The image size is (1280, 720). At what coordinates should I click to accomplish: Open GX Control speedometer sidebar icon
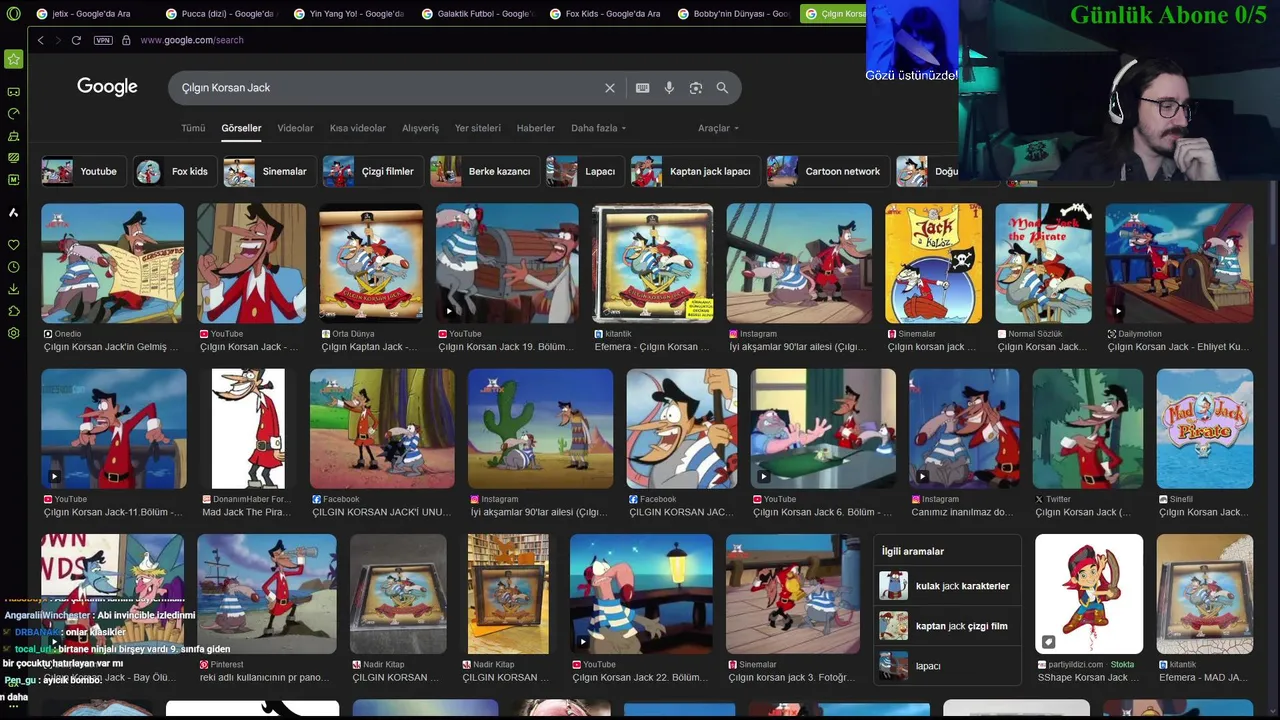[13, 113]
